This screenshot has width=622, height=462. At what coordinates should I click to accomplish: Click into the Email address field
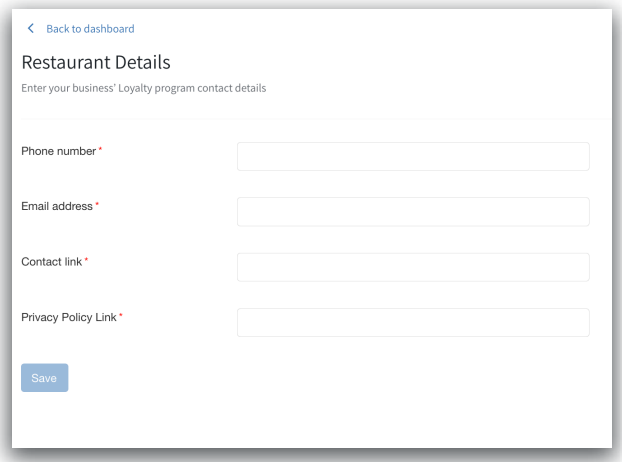413,211
